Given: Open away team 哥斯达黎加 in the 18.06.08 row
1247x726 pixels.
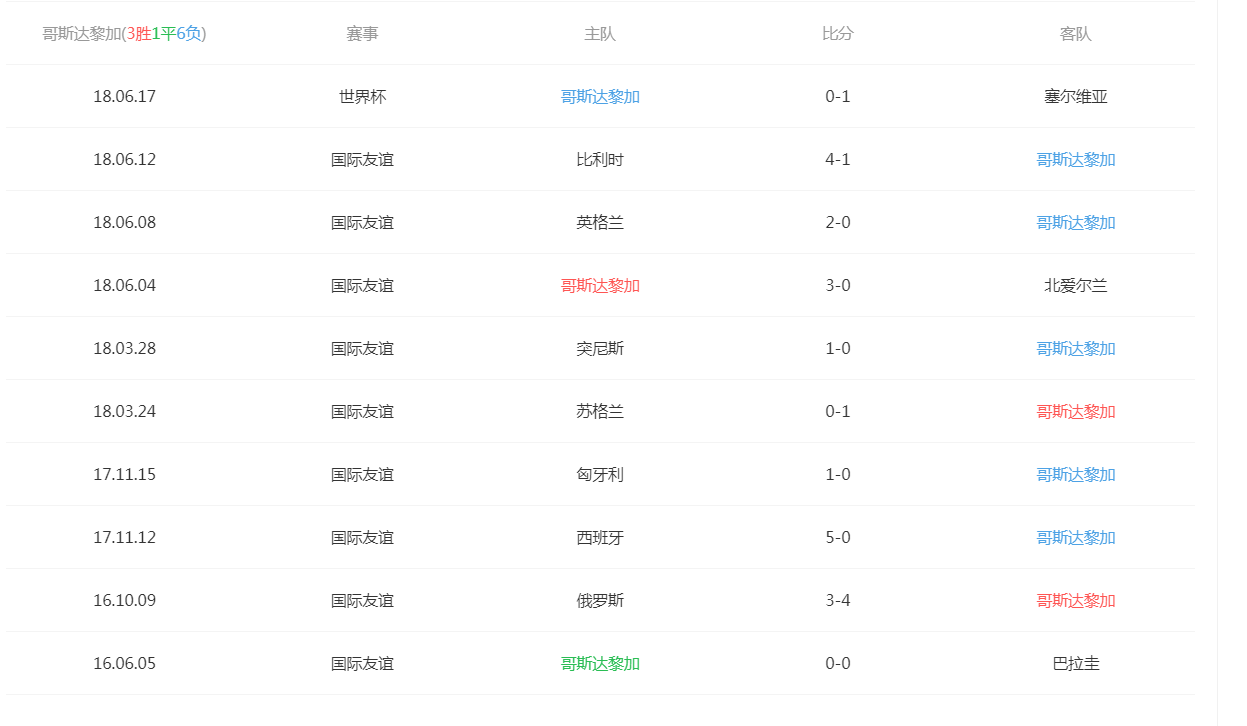Looking at the screenshot, I should click(x=1076, y=223).
